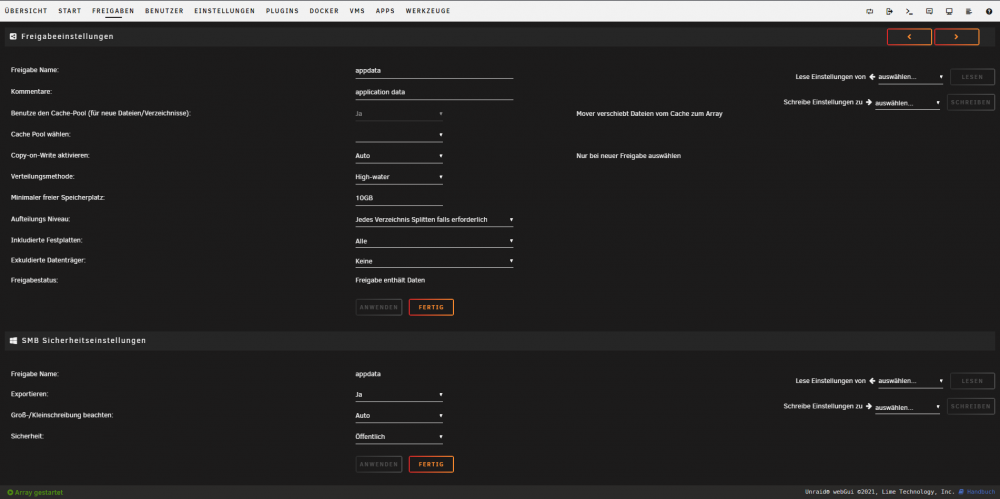Open the Einstellungen tab
Screen dimensions: 1000x499
tap(224, 11)
